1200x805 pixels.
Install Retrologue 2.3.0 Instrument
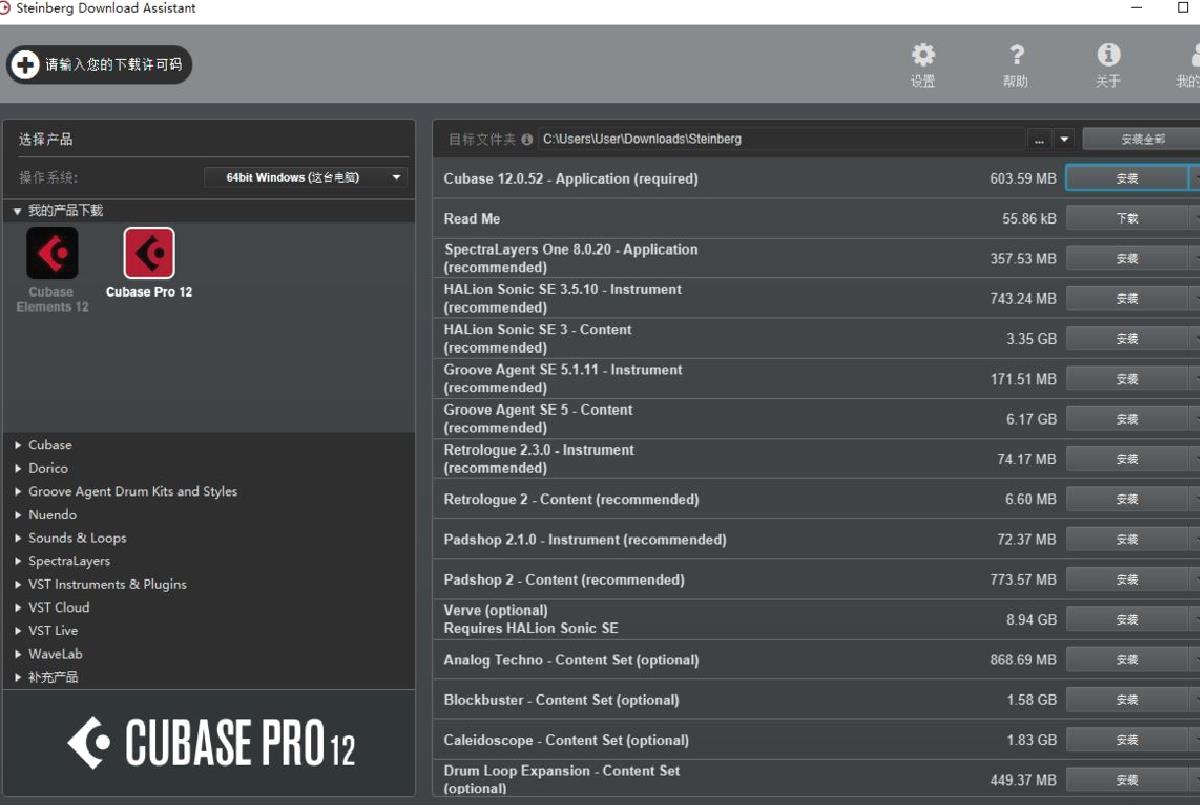coord(1127,459)
